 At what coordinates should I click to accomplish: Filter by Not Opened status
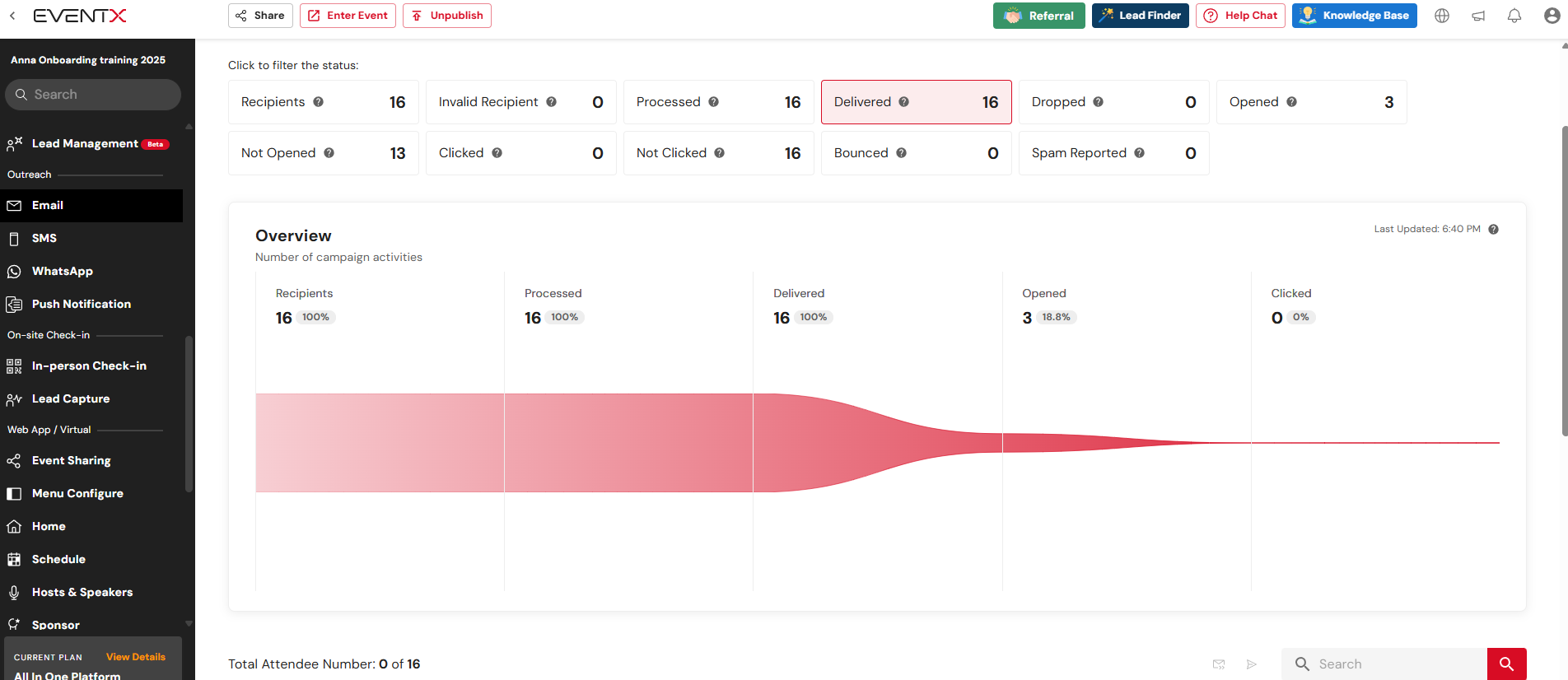click(323, 153)
